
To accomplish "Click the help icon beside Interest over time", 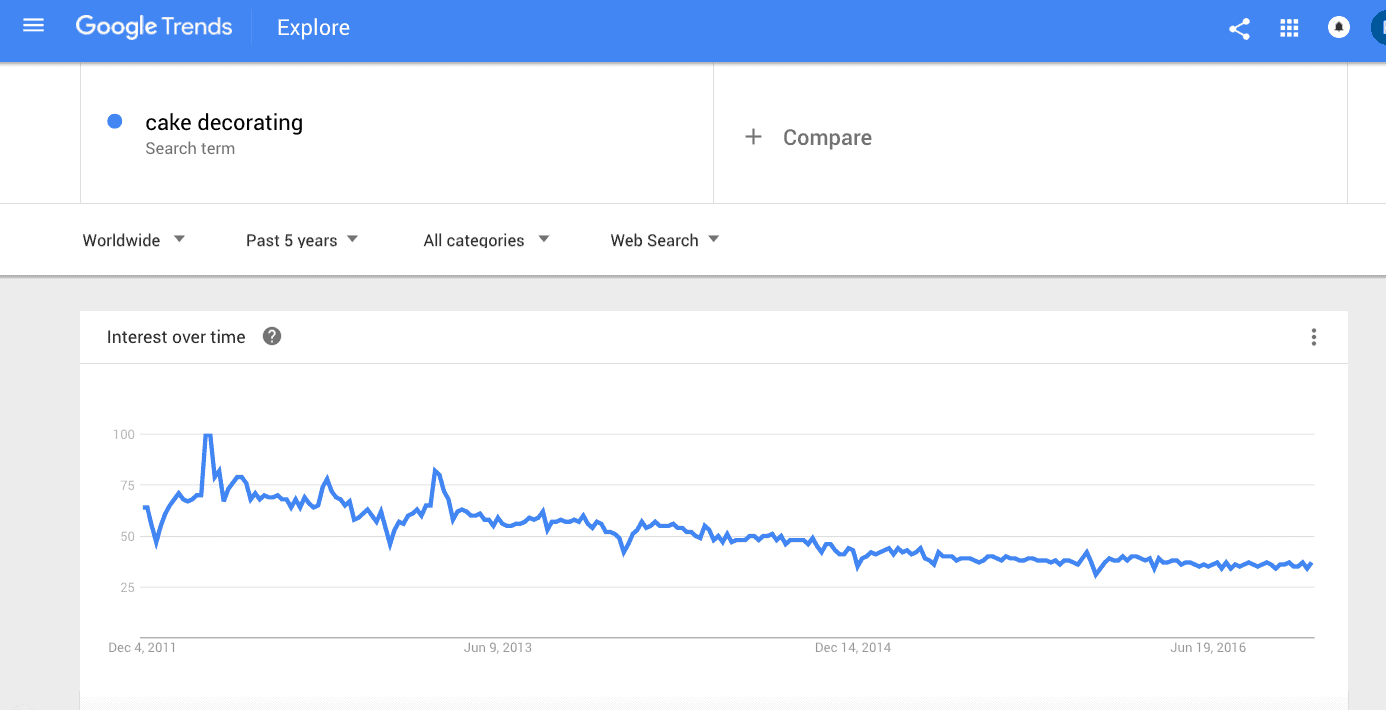I will pos(271,336).
